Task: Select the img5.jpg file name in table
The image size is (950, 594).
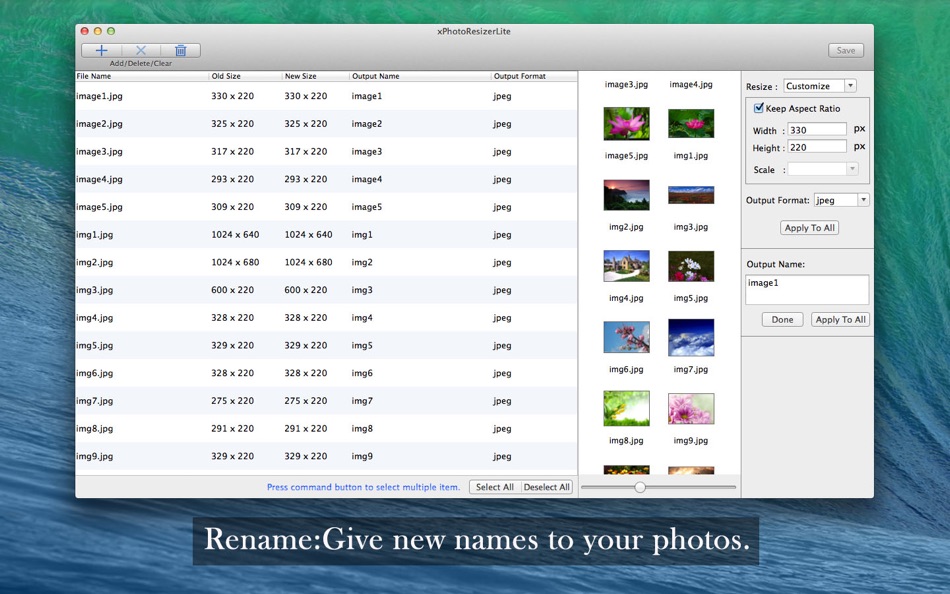Action: tap(95, 345)
